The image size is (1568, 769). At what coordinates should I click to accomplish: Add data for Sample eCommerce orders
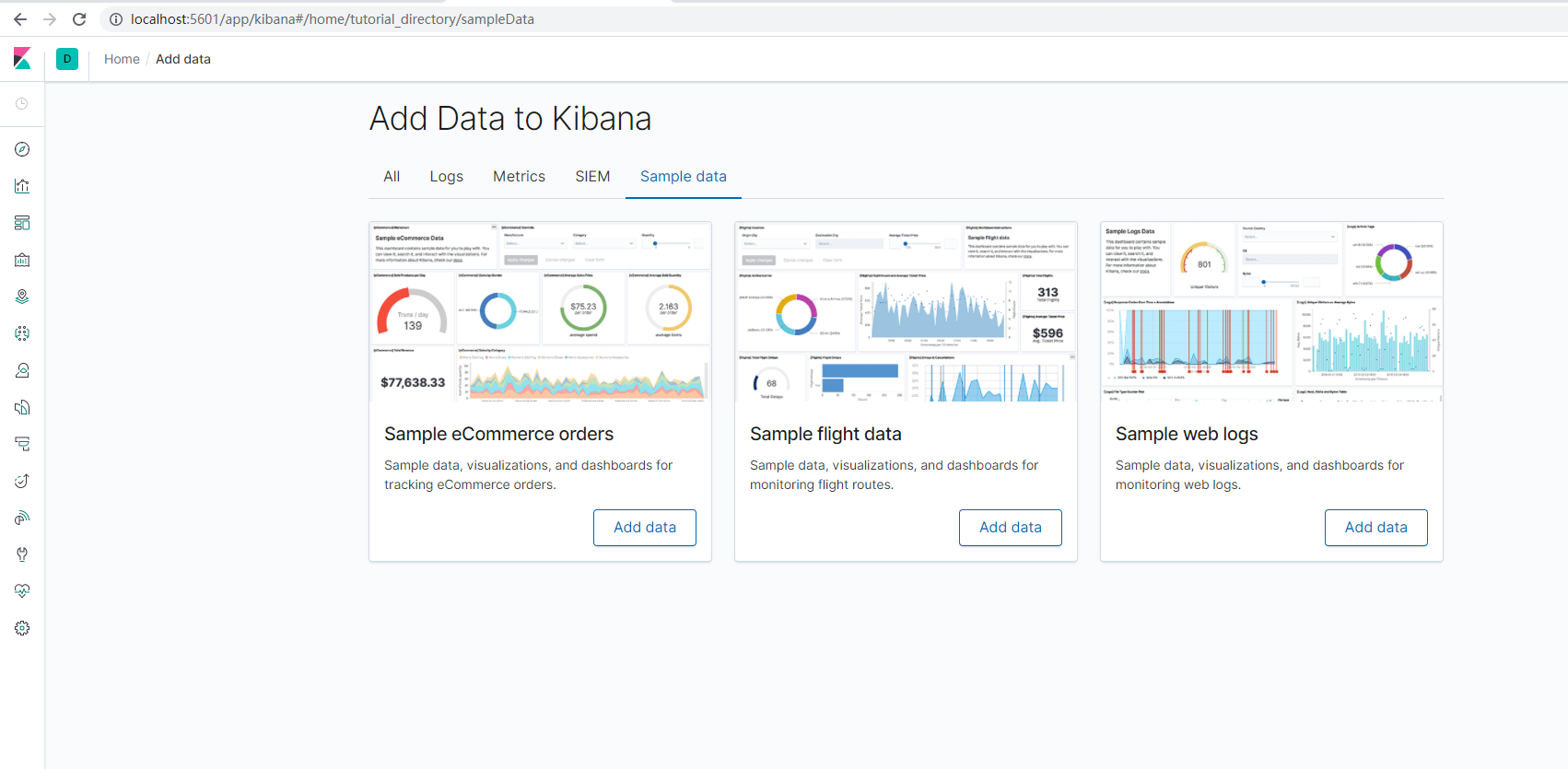point(645,528)
